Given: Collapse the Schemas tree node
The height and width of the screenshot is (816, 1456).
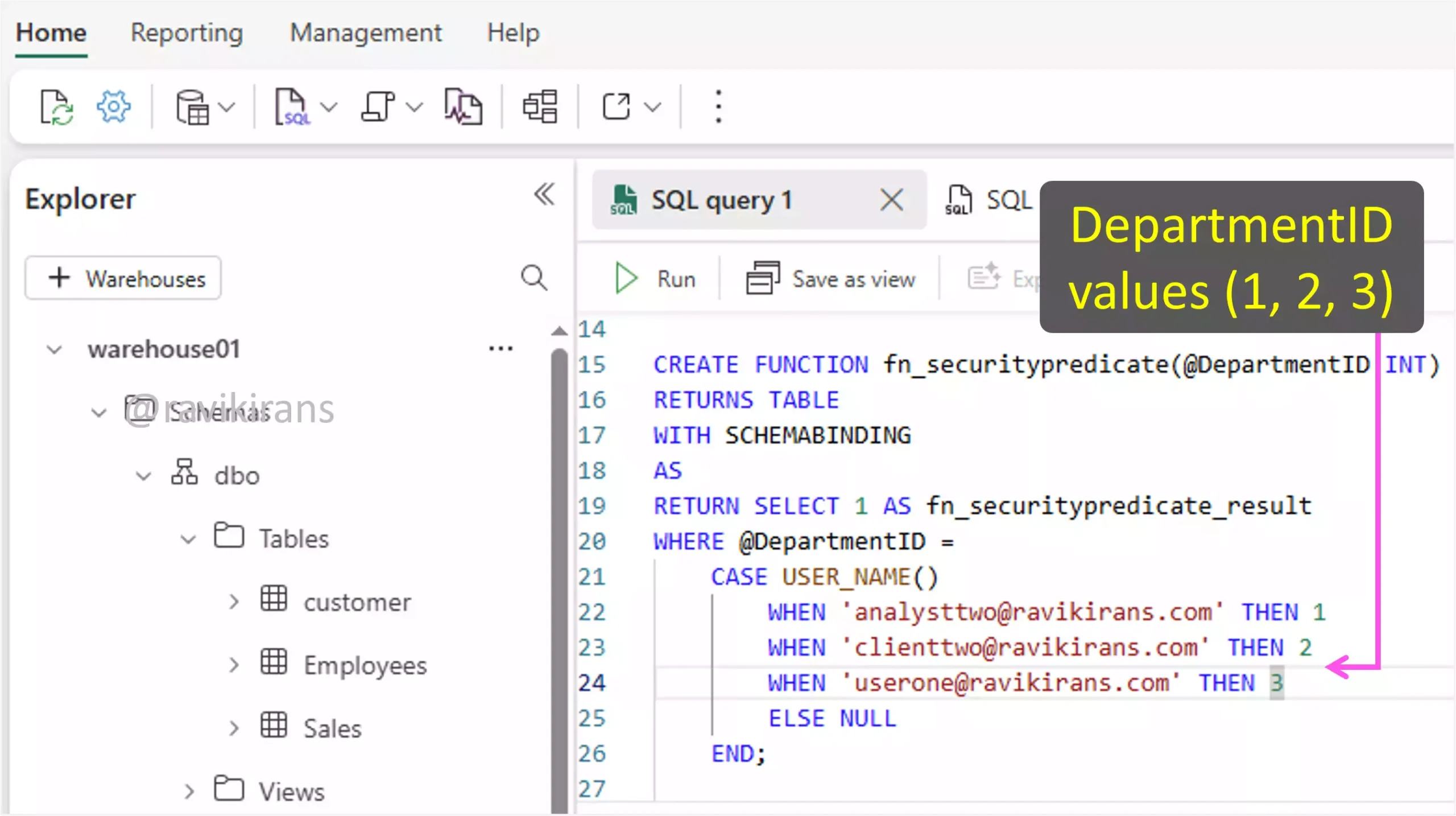Looking at the screenshot, I should (99, 413).
